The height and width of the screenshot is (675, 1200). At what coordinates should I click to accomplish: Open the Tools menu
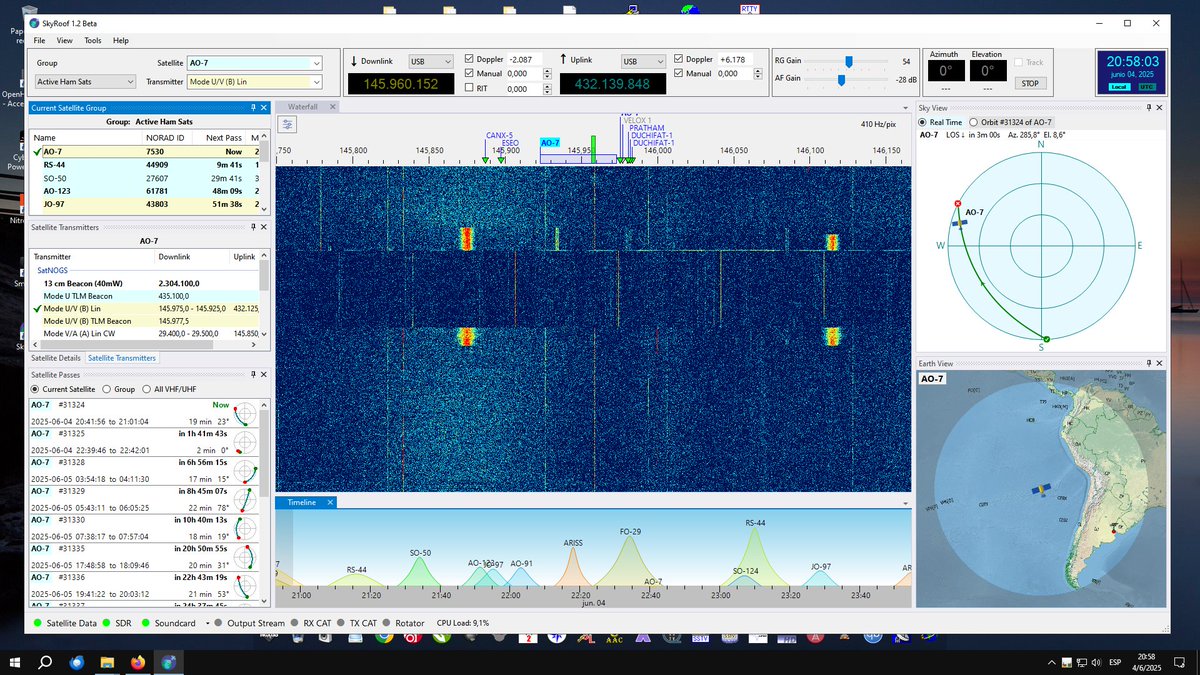[93, 40]
